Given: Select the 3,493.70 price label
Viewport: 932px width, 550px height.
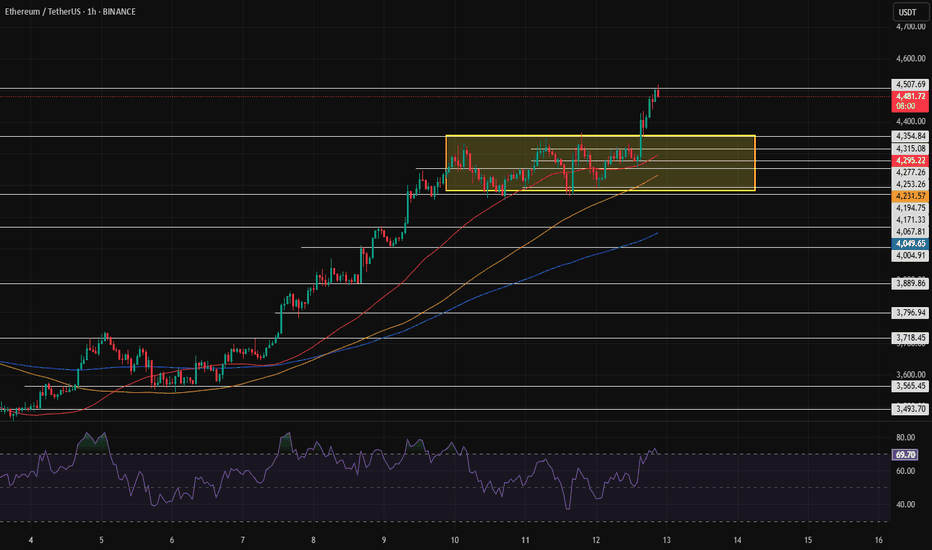Looking at the screenshot, I should pyautogui.click(x=910, y=409).
